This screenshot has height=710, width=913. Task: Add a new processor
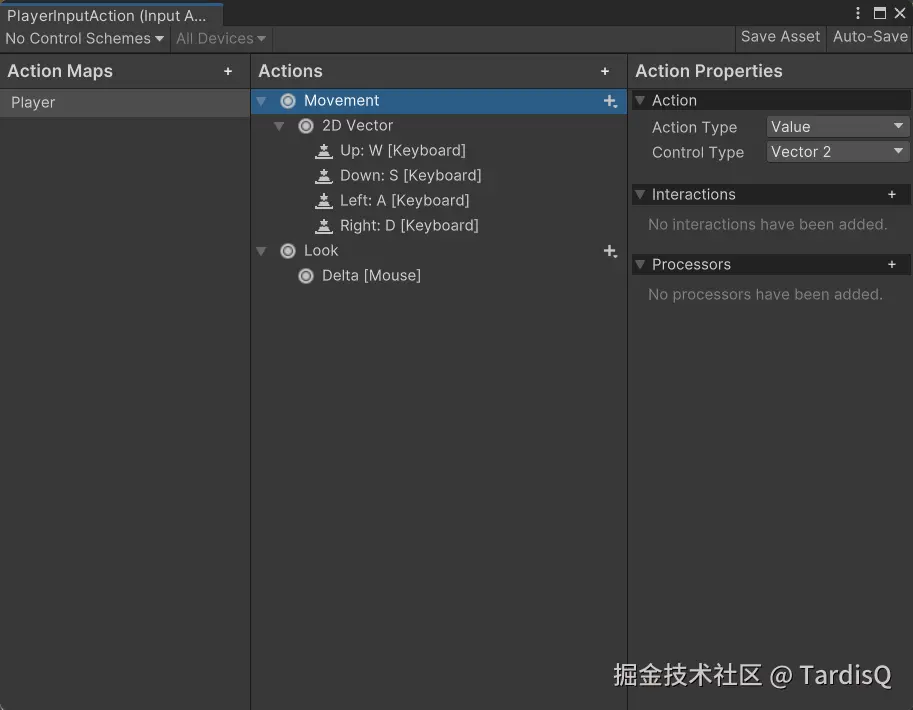[x=892, y=265]
